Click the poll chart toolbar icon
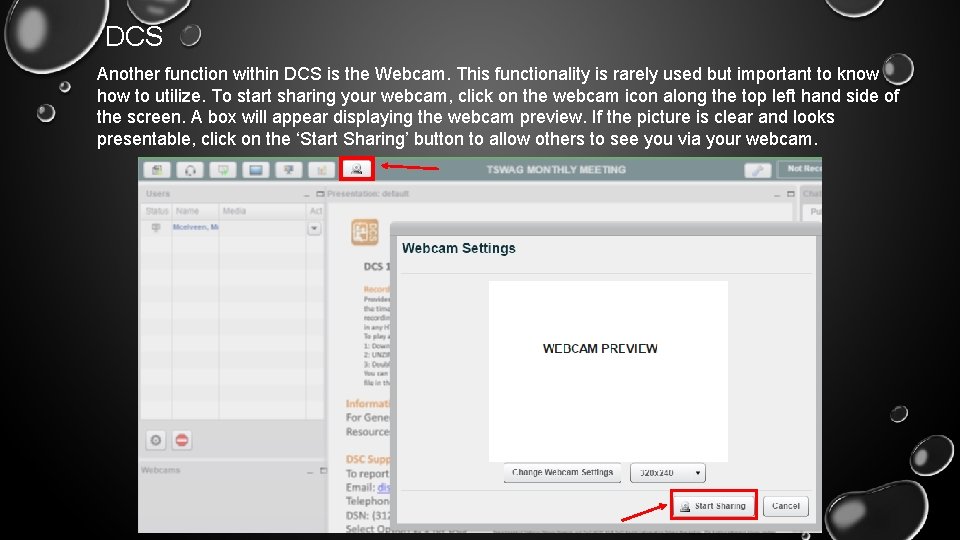This screenshot has width=960, height=540. coord(321,170)
